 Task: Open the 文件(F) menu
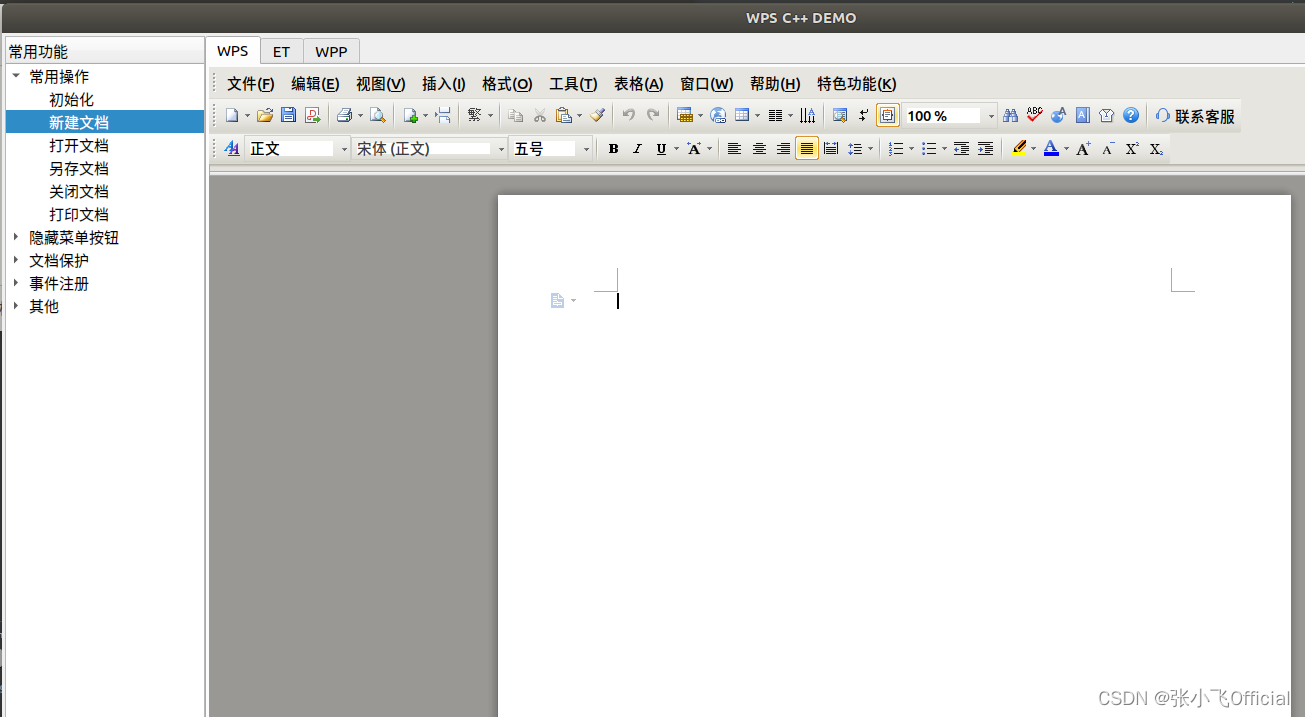(250, 84)
